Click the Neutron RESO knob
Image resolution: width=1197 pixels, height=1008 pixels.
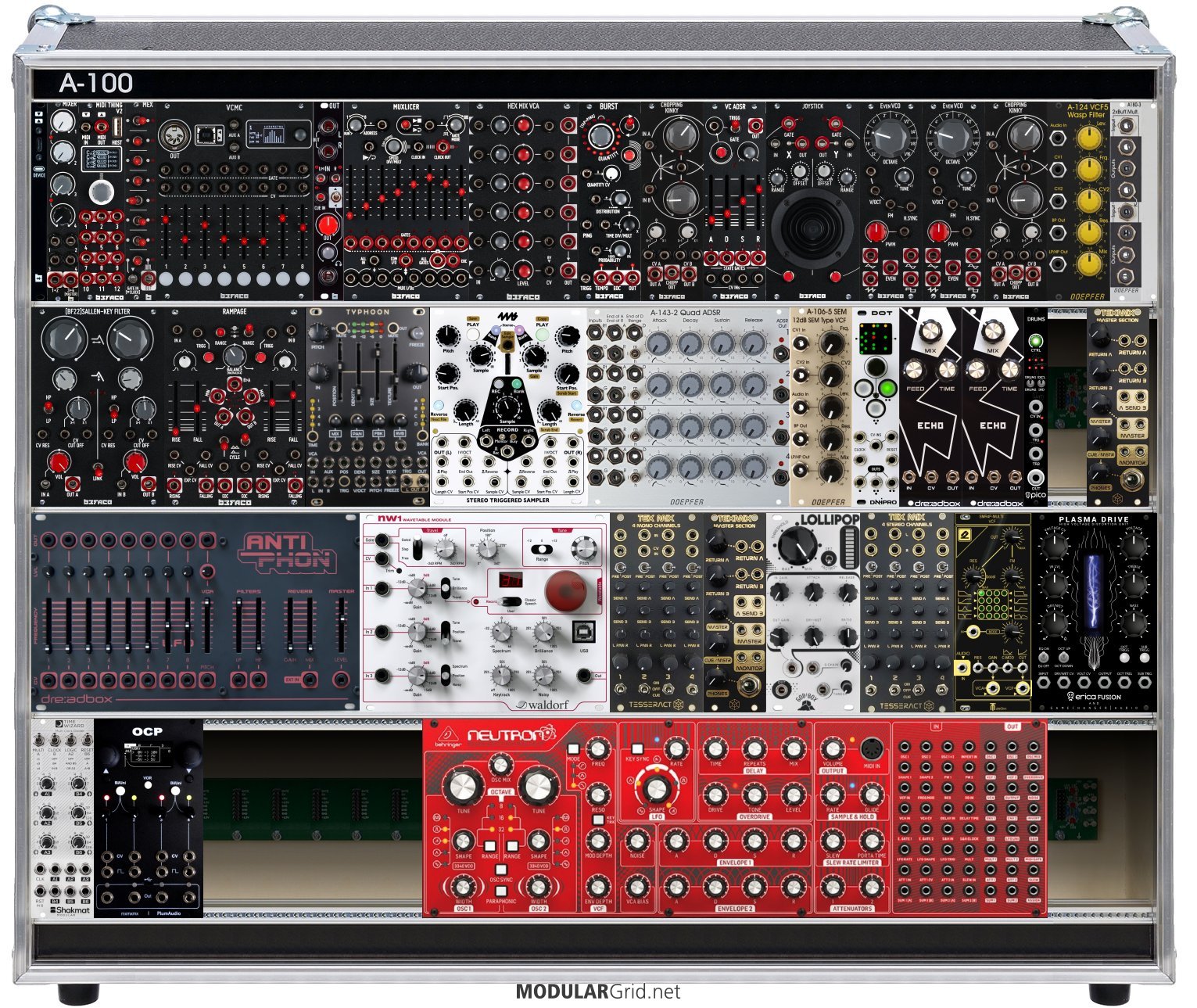point(598,795)
